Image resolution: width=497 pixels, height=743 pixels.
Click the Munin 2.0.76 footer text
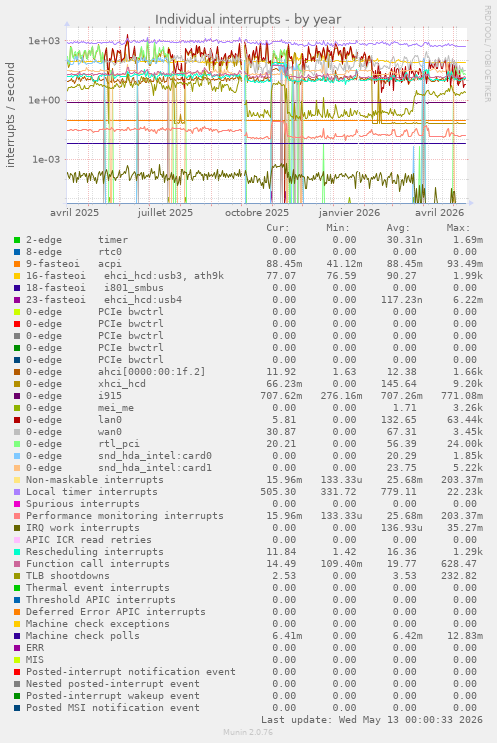point(248,732)
